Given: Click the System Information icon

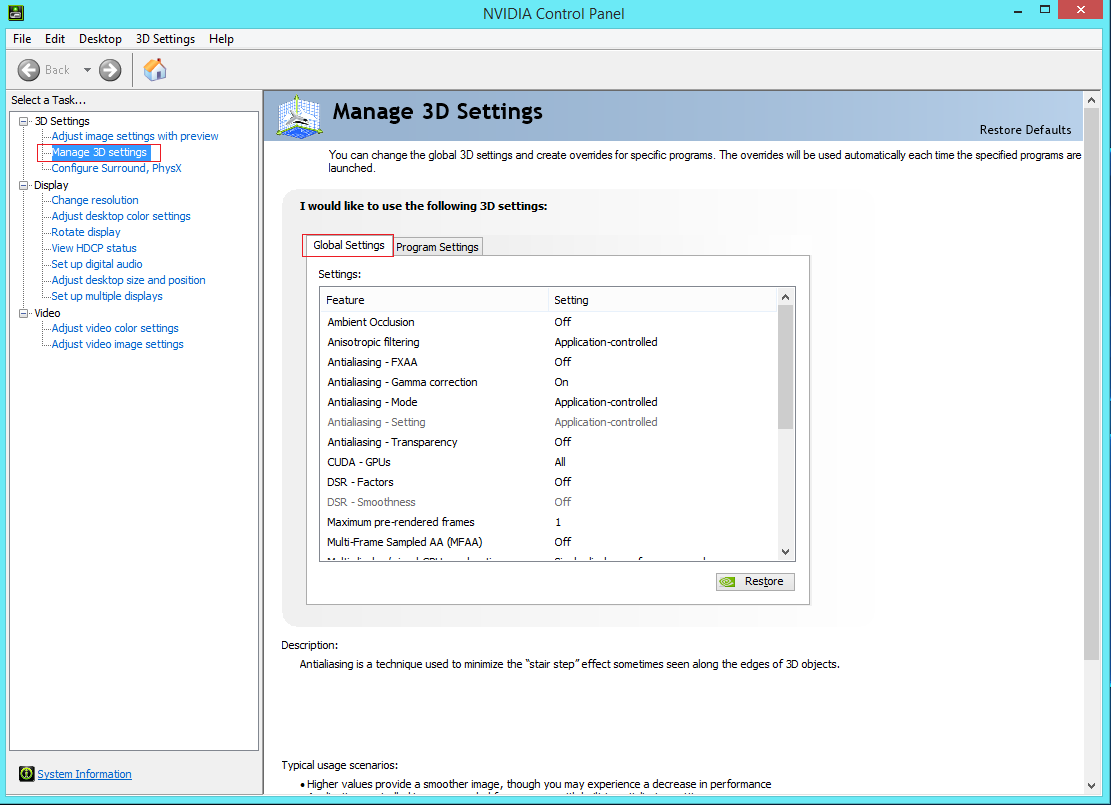Looking at the screenshot, I should (26, 774).
